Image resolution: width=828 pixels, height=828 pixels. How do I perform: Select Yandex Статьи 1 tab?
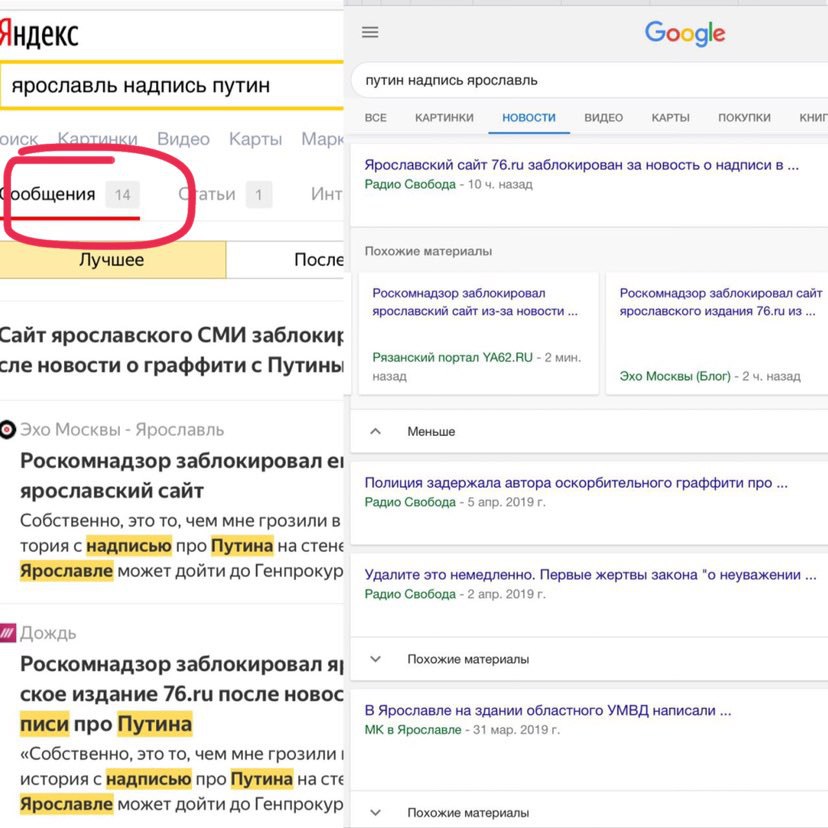(x=225, y=194)
